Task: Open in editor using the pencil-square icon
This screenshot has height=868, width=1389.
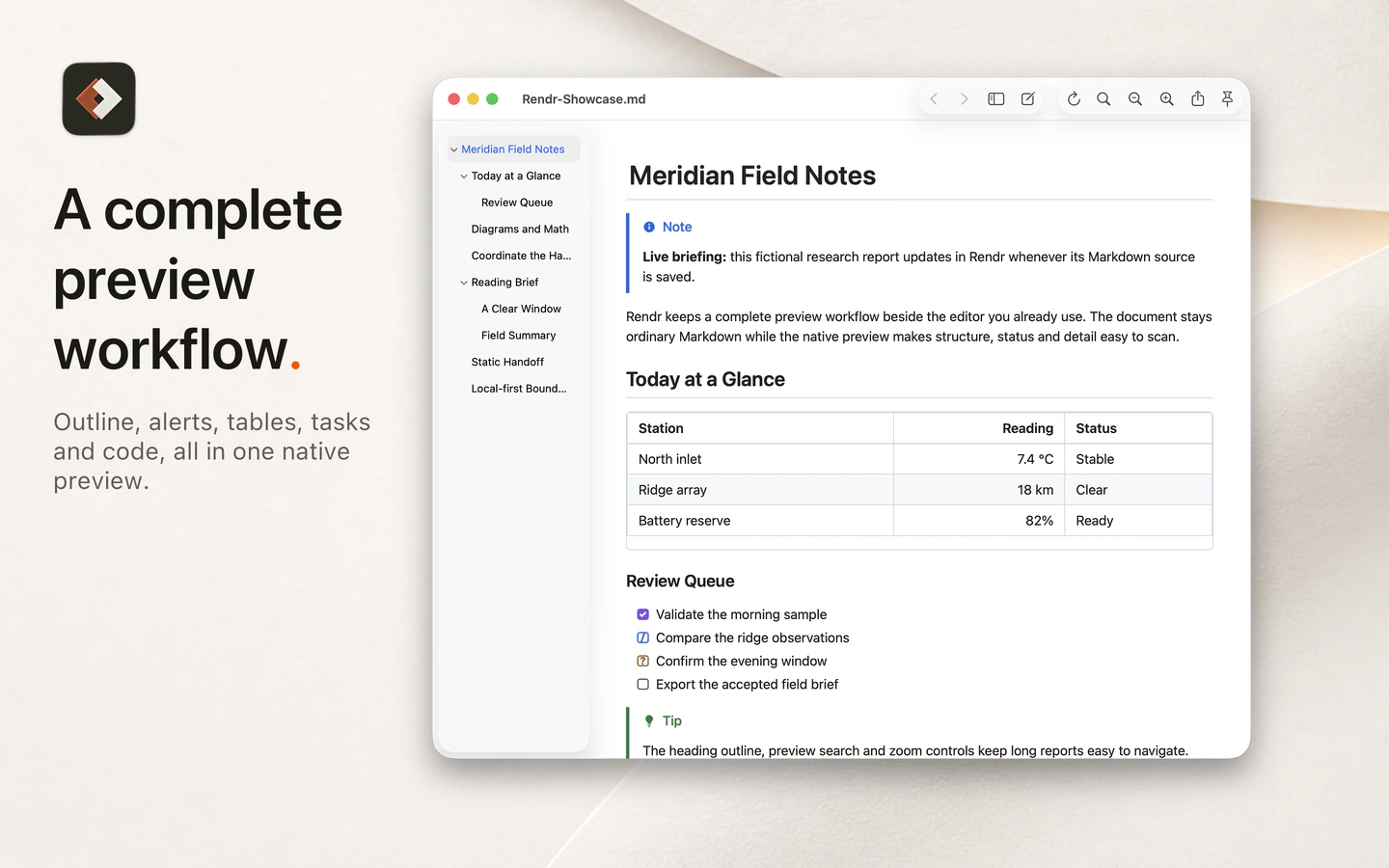Action: 1028,98
